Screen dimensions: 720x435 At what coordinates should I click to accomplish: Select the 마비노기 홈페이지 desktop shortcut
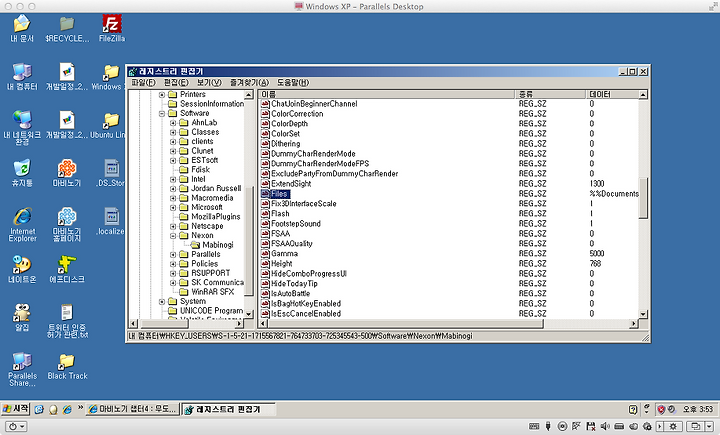point(67,225)
